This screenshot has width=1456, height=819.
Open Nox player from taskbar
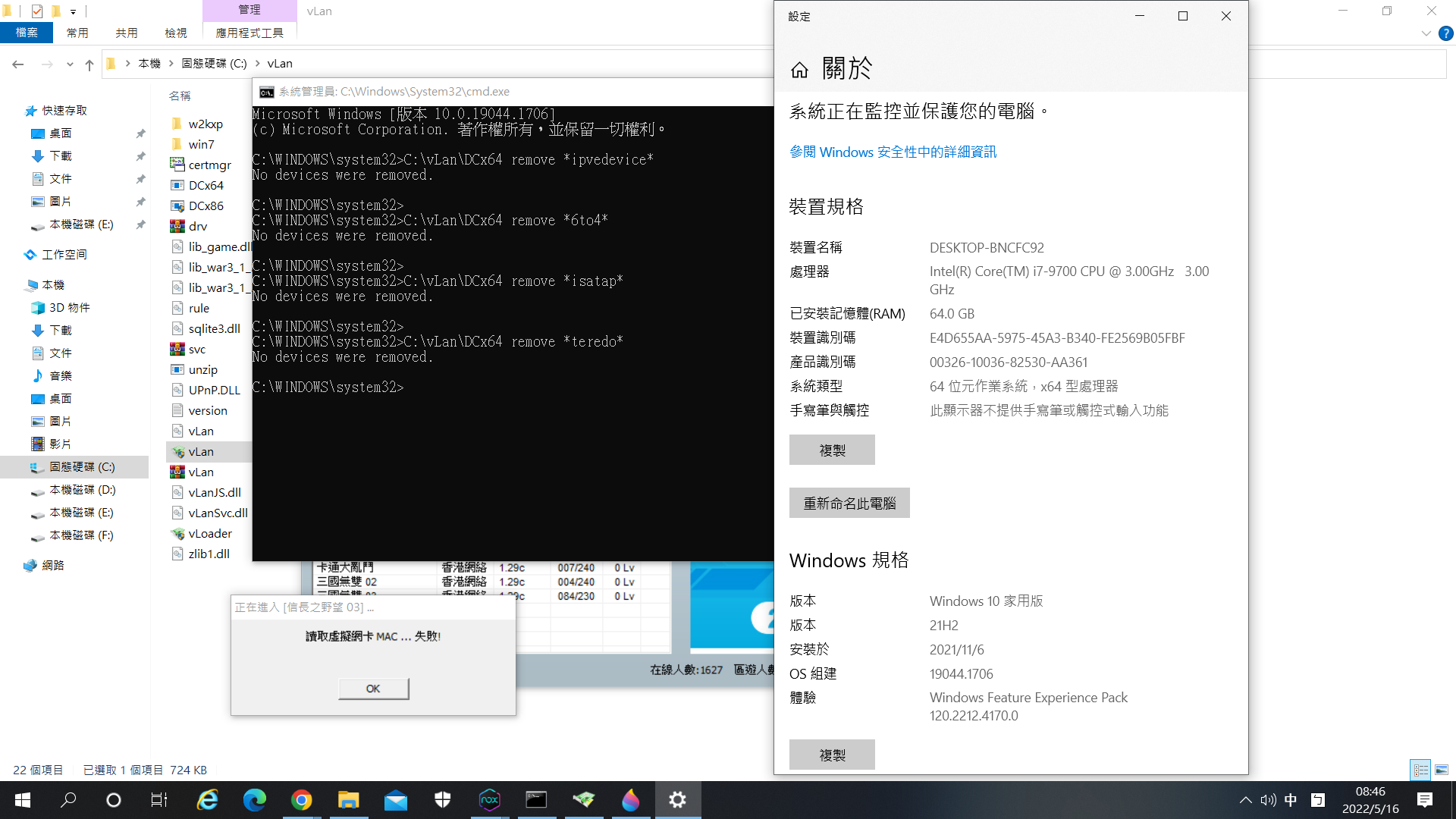(490, 800)
